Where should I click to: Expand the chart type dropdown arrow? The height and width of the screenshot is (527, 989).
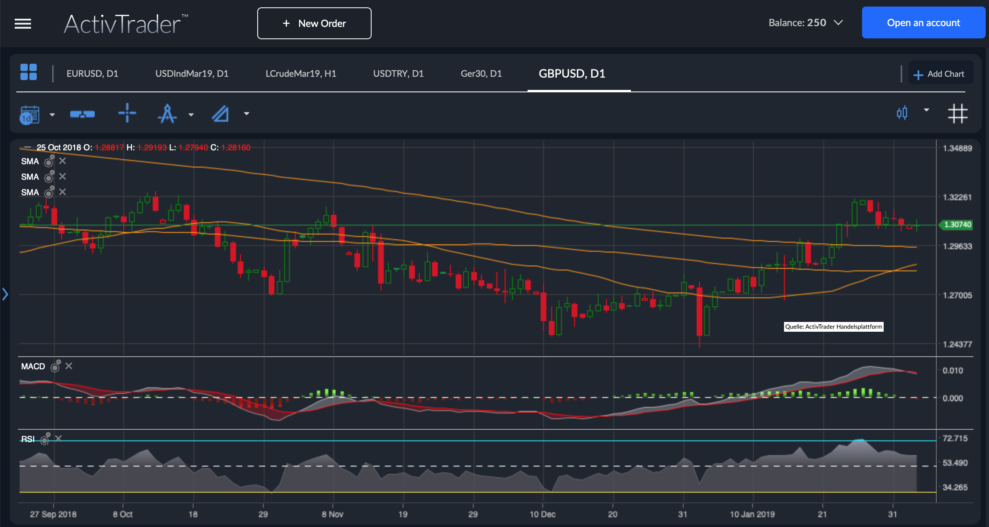click(x=927, y=110)
